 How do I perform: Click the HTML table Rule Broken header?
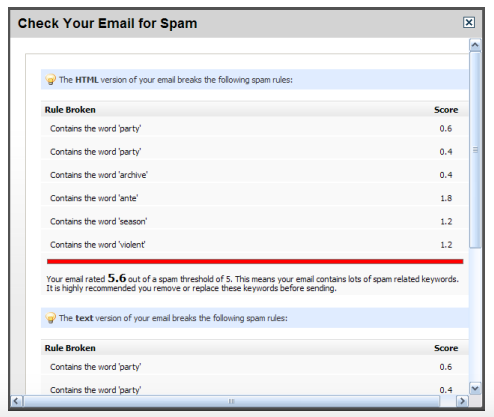click(70, 110)
